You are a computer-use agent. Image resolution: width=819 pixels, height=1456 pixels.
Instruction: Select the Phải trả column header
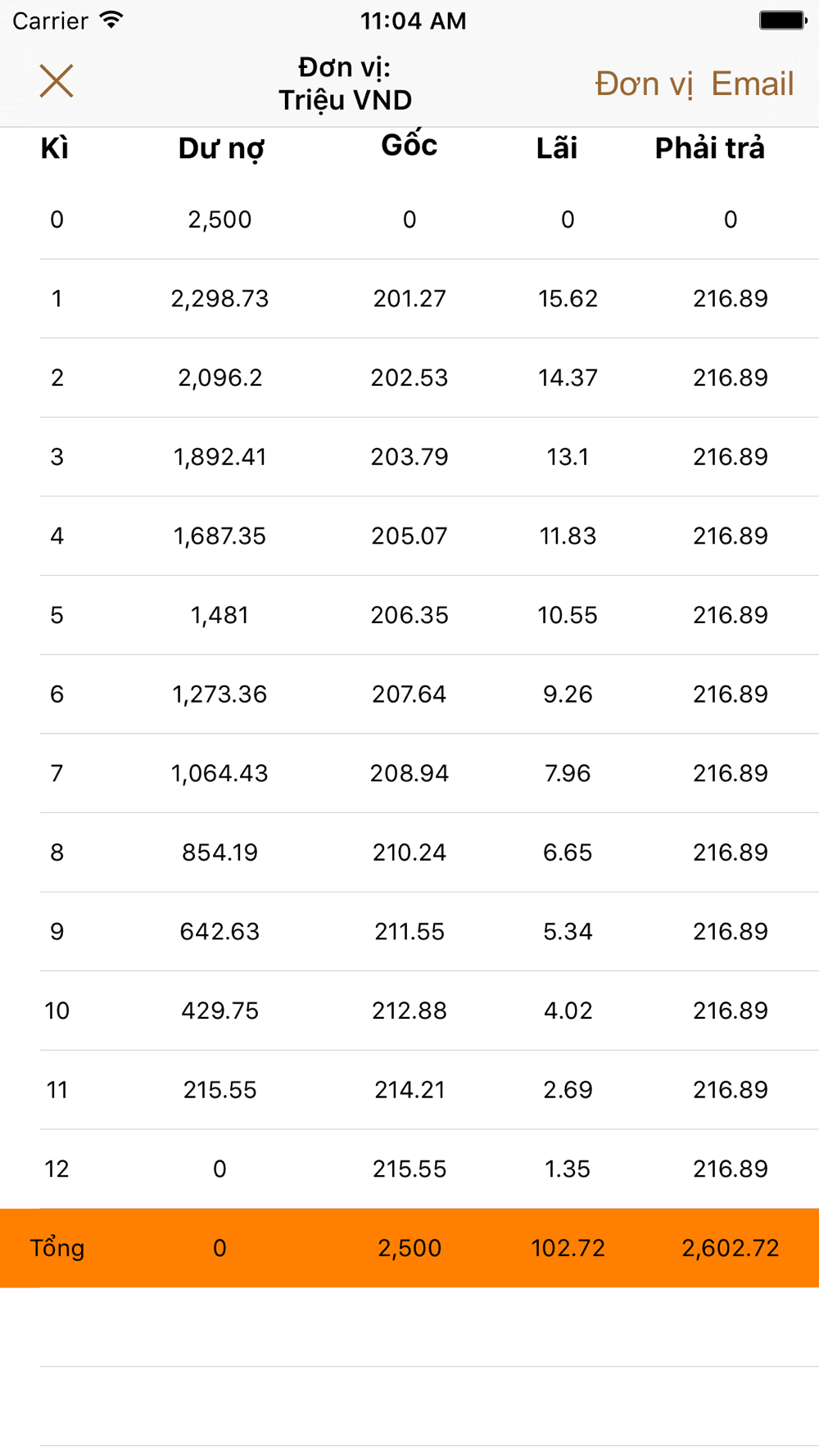coord(710,148)
